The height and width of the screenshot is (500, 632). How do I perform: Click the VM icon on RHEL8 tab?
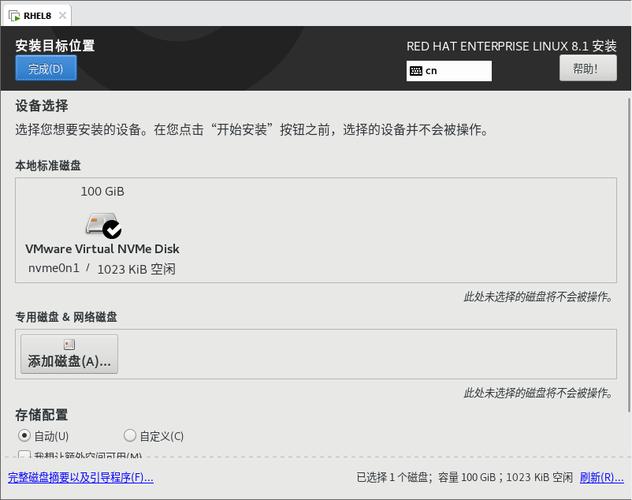pyautogui.click(x=15, y=16)
